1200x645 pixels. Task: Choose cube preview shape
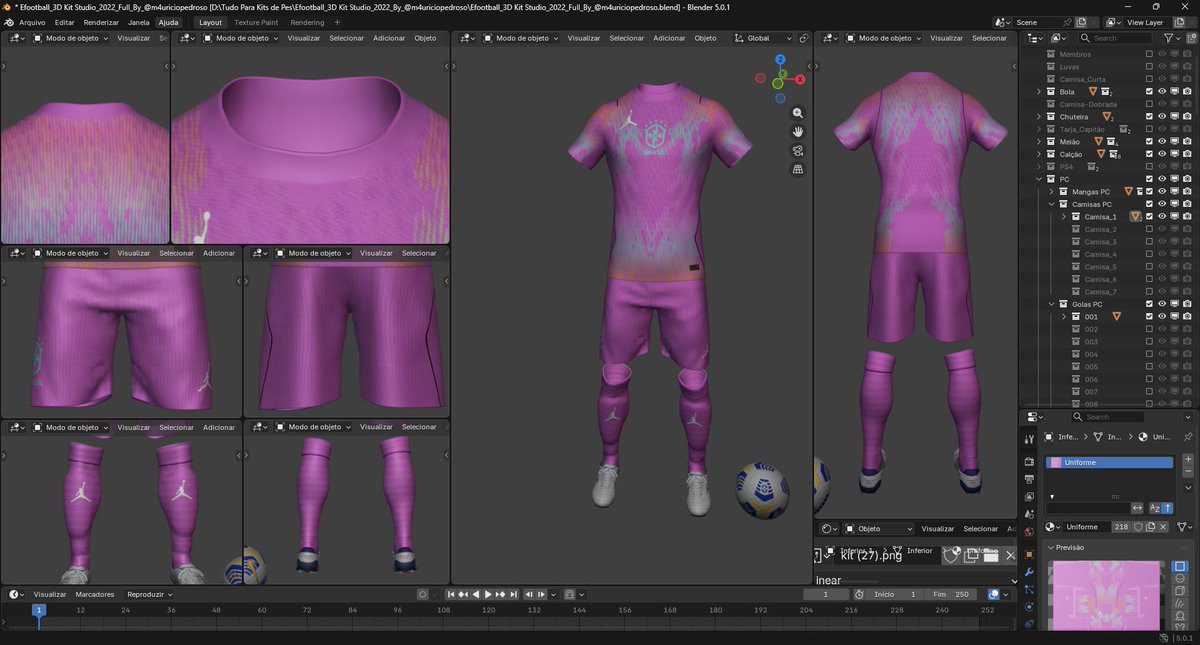[1180, 591]
